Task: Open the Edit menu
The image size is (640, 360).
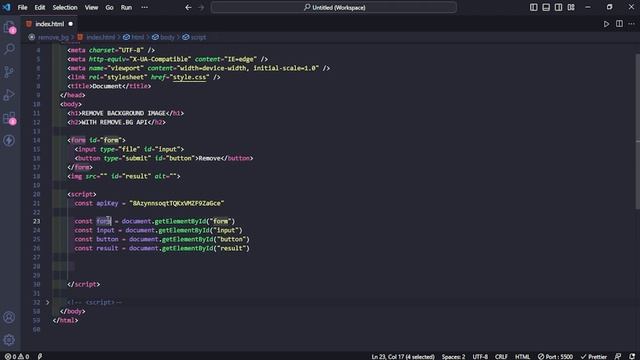Action: (40, 7)
